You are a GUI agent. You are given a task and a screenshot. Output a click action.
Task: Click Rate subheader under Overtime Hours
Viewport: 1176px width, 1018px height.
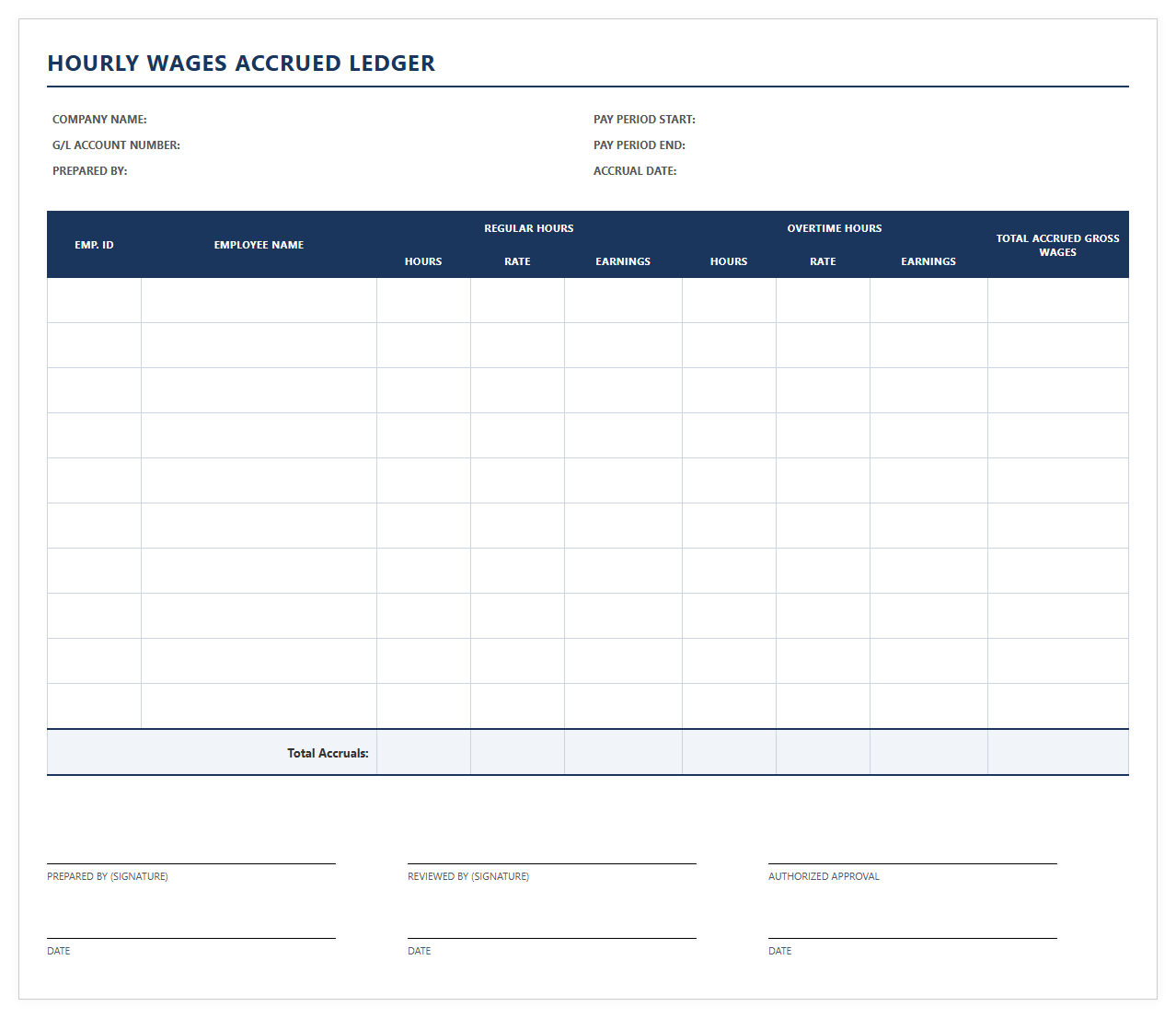pyautogui.click(x=823, y=261)
